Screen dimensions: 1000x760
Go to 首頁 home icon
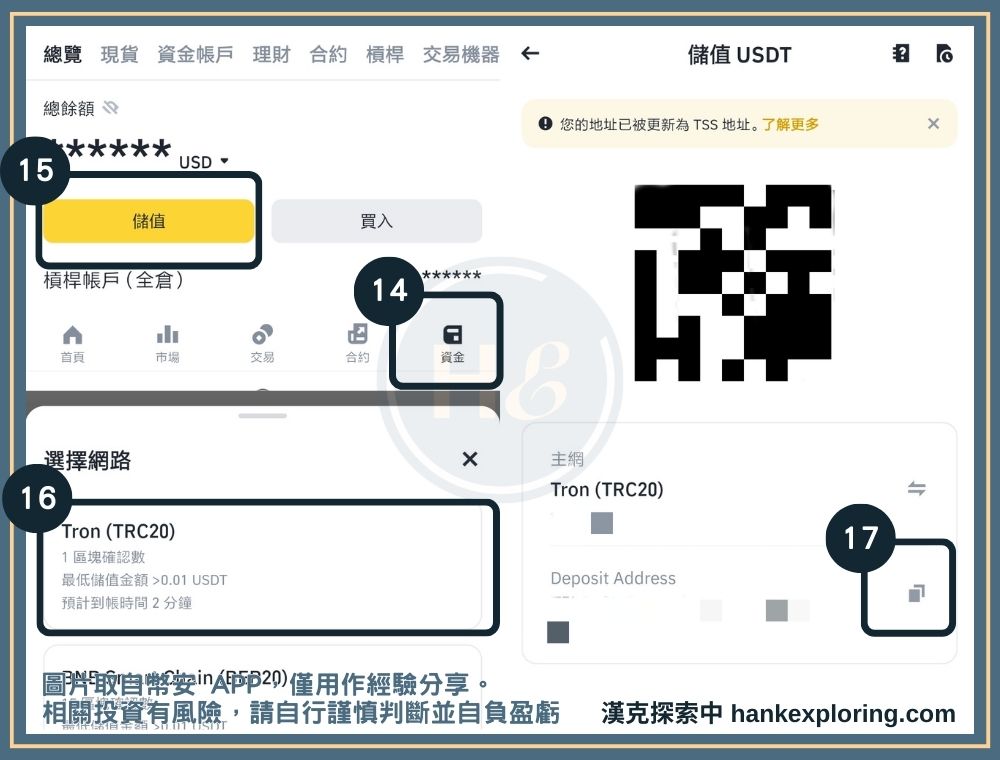pos(72,343)
